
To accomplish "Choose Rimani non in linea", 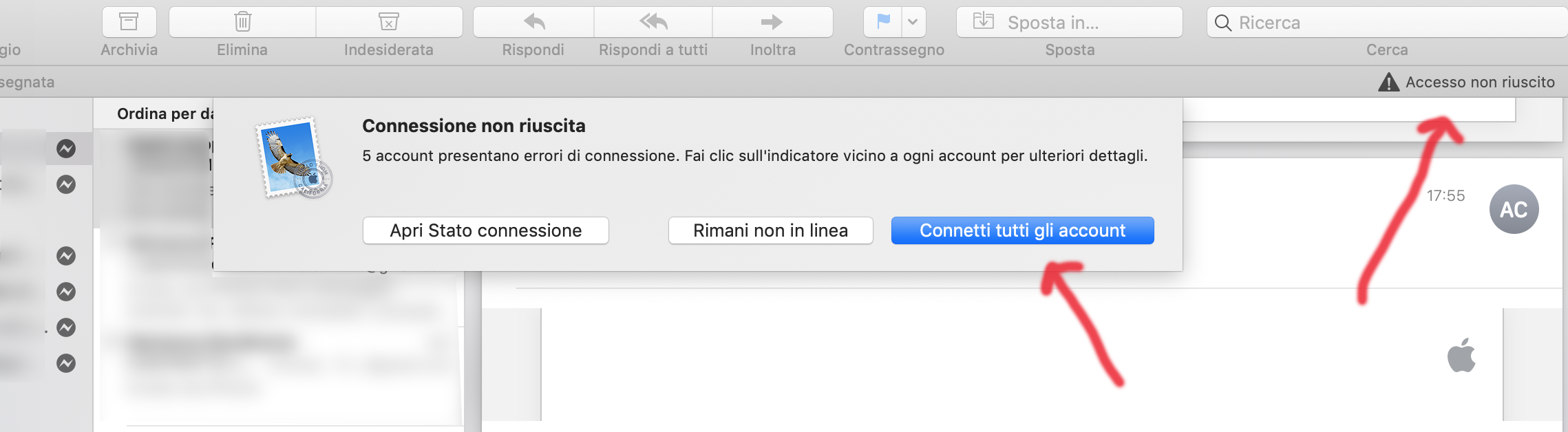I will (x=770, y=230).
